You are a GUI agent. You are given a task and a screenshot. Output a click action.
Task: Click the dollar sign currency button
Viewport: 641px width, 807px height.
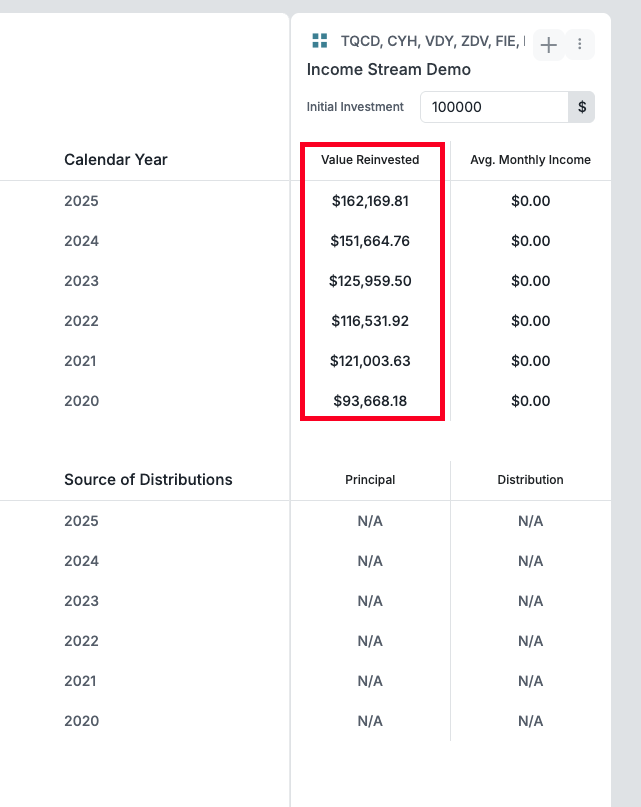[x=582, y=107]
